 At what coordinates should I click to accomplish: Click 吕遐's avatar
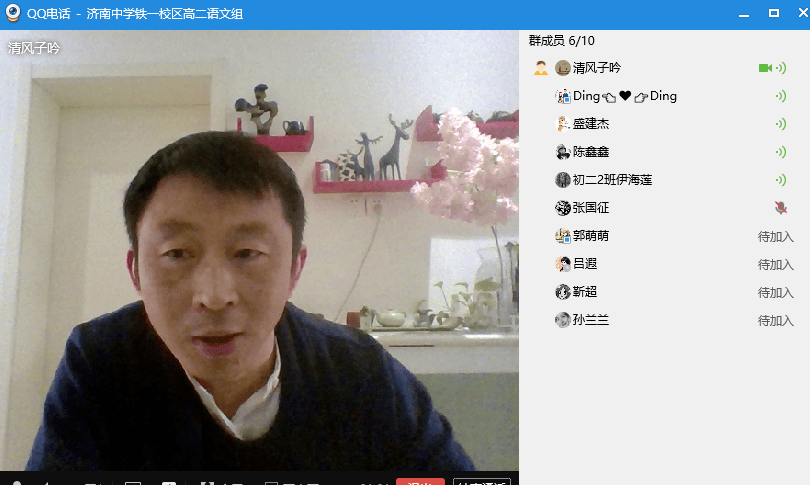[x=563, y=264]
